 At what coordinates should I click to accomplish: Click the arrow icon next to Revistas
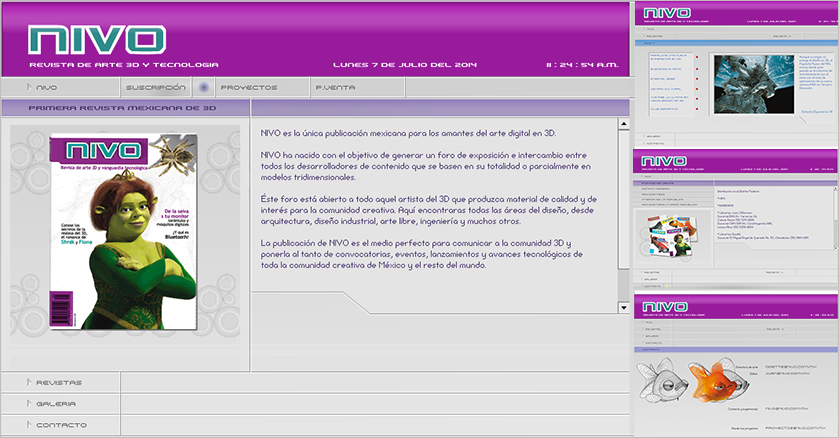click(29, 382)
